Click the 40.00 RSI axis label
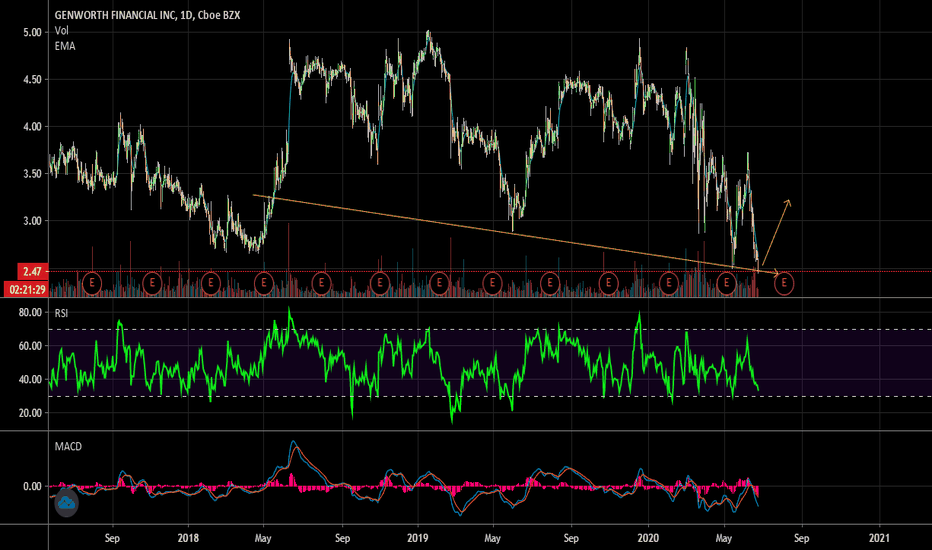This screenshot has height=550, width=932. tap(30, 379)
